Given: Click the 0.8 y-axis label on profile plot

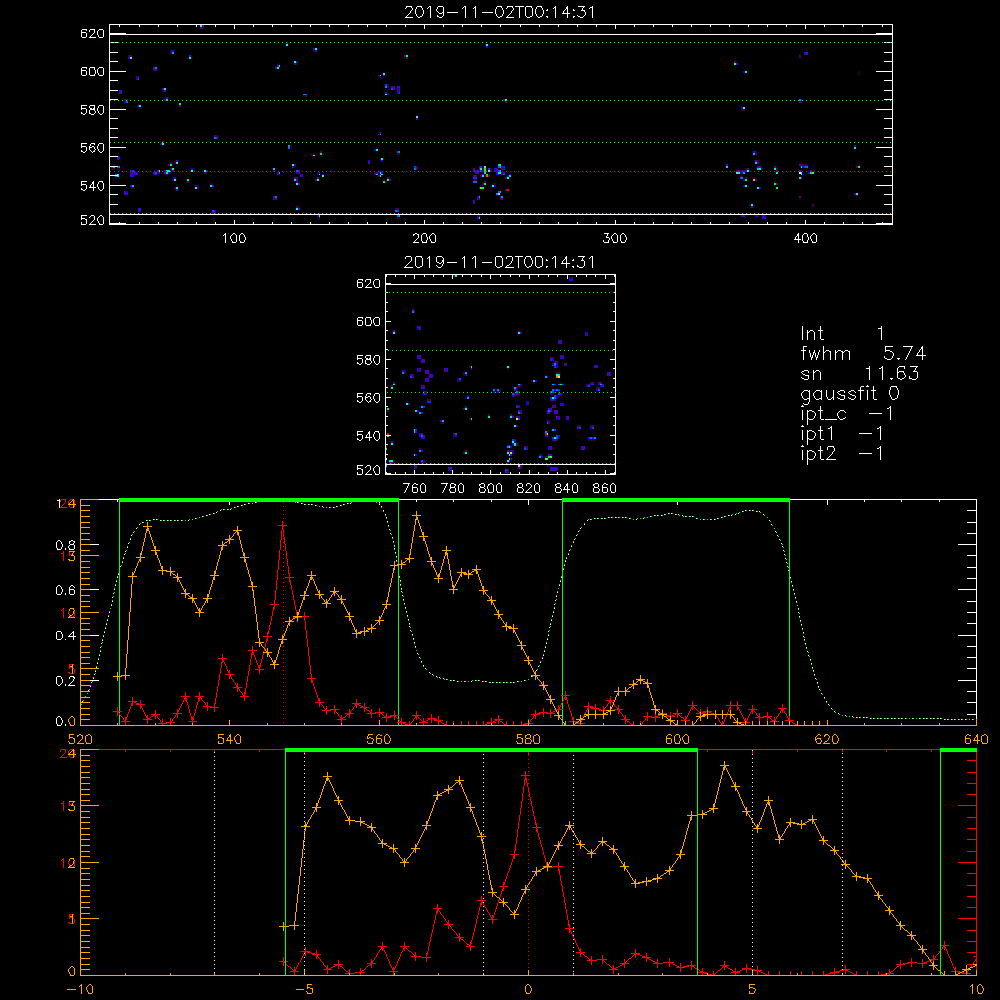Looking at the screenshot, I should (x=66, y=545).
